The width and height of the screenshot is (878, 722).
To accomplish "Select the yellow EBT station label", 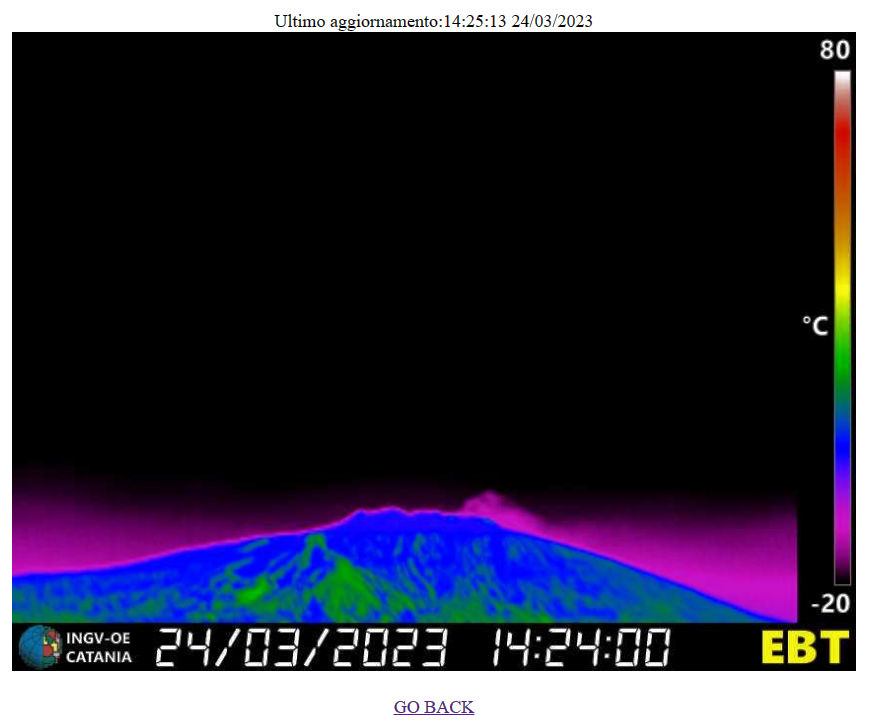I will click(x=804, y=647).
